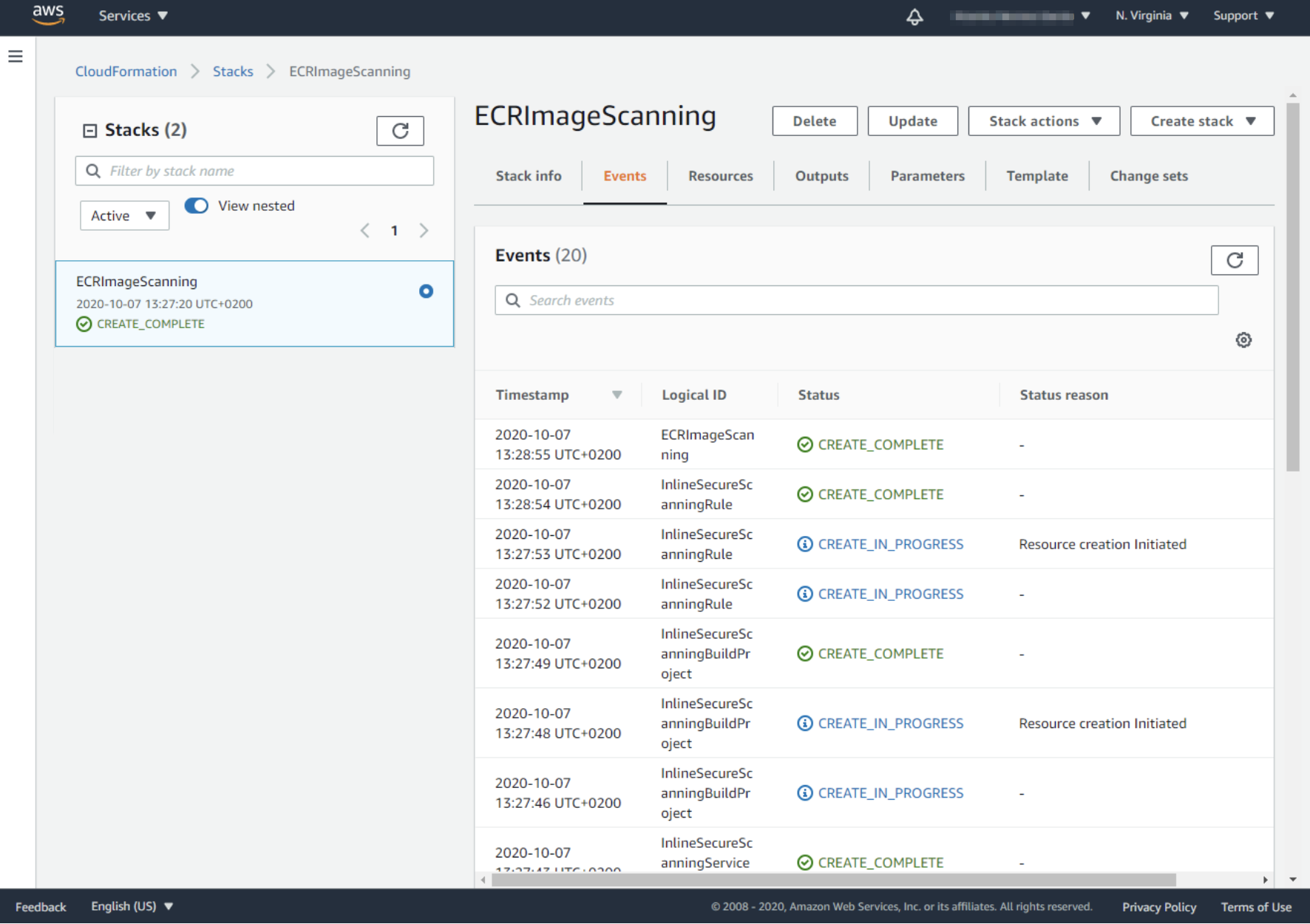Refresh the Stacks list
This screenshot has height=924, width=1310.
coord(400,131)
